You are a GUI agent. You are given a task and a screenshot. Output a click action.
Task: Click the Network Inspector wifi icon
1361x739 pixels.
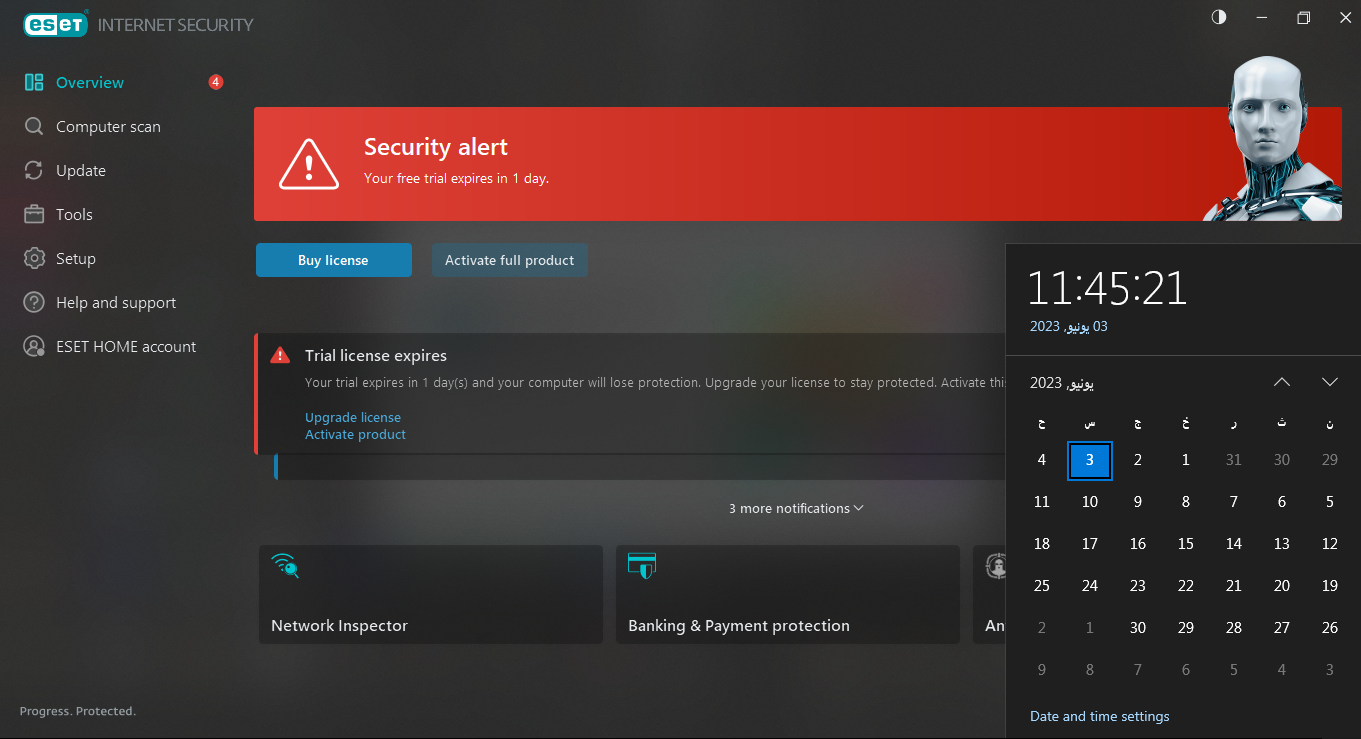point(285,565)
